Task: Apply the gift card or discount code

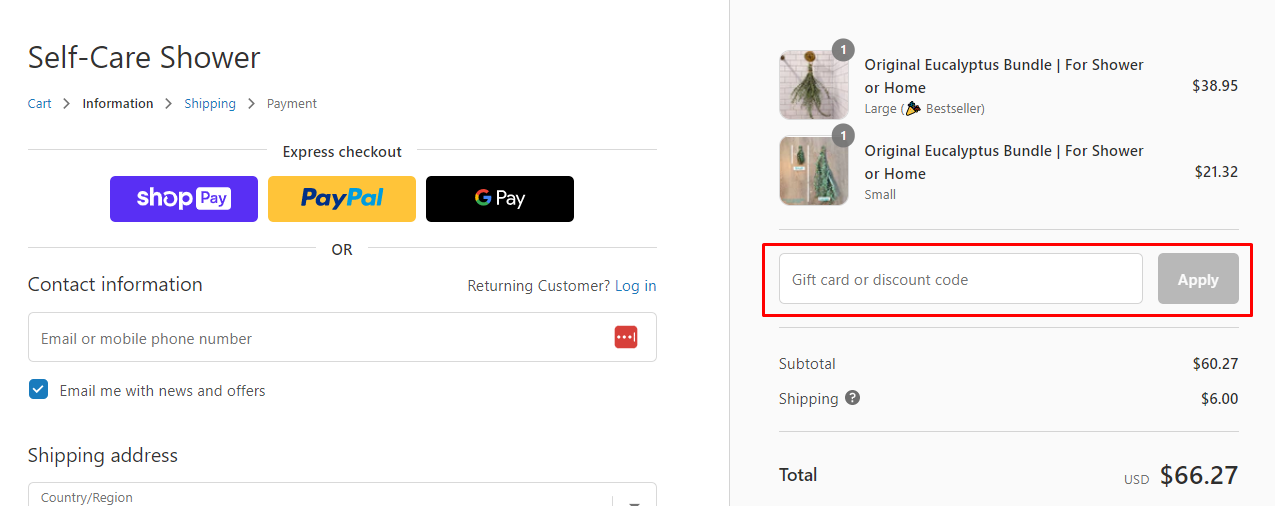Action: [1198, 279]
